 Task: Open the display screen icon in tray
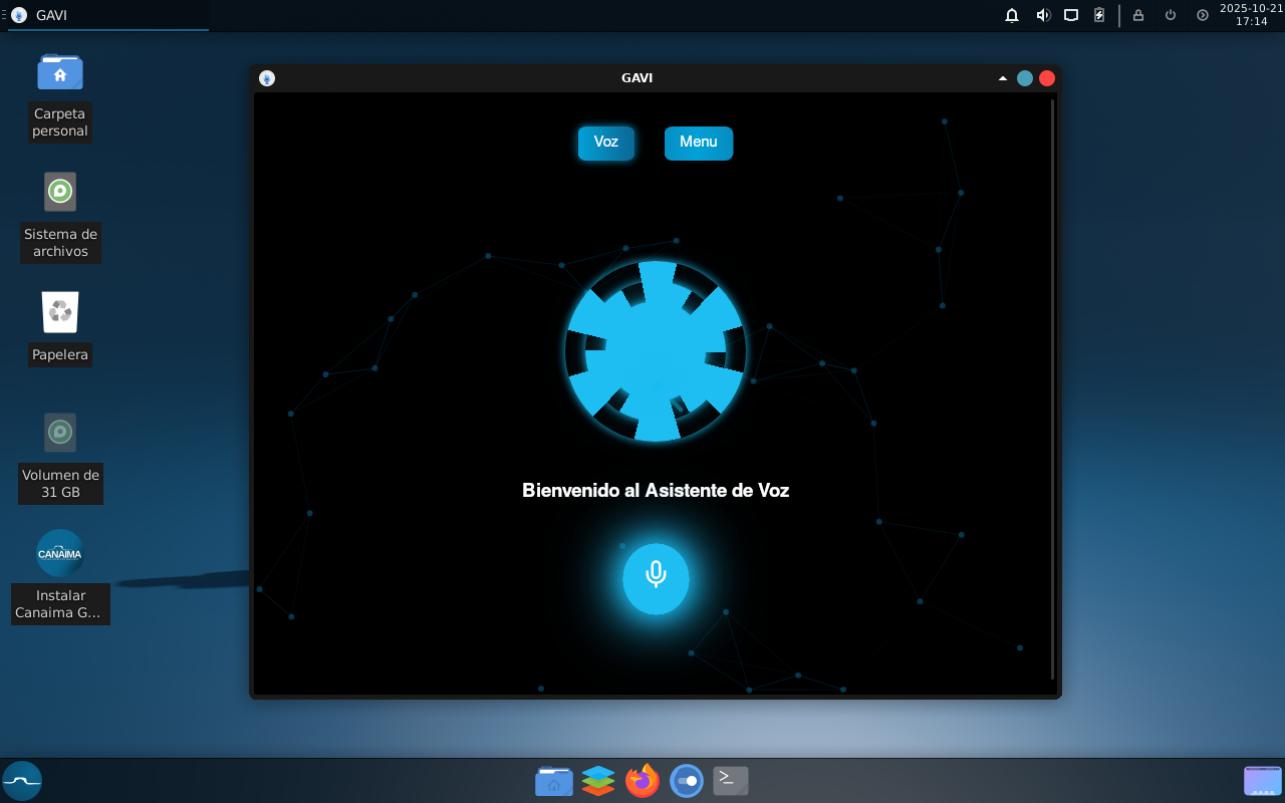point(1071,15)
